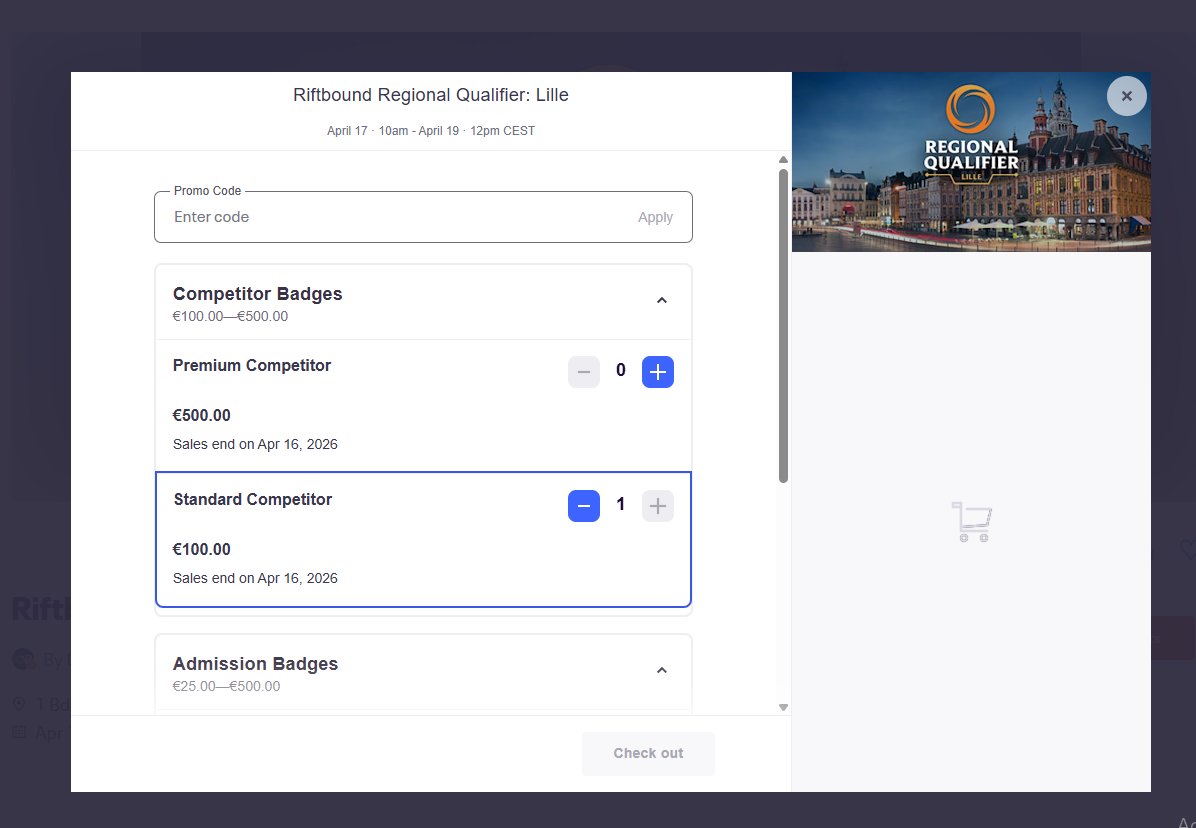
Task: Click the ticket list scrollbar thumb
Action: click(x=783, y=326)
